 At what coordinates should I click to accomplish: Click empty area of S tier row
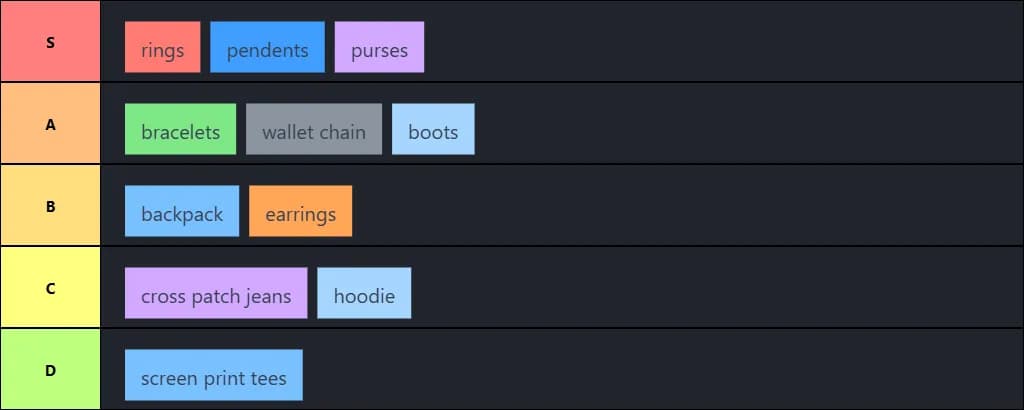[718, 41]
